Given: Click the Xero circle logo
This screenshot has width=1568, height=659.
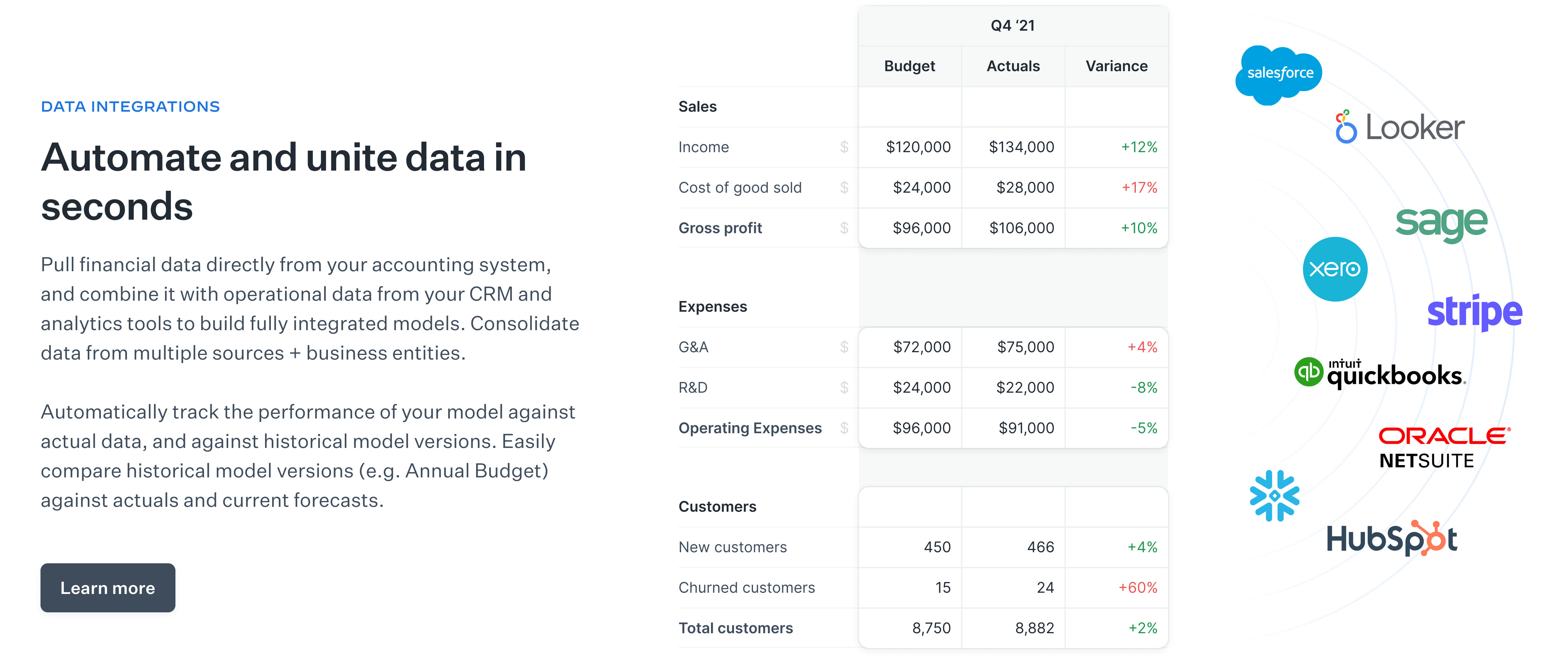Looking at the screenshot, I should 1335,268.
